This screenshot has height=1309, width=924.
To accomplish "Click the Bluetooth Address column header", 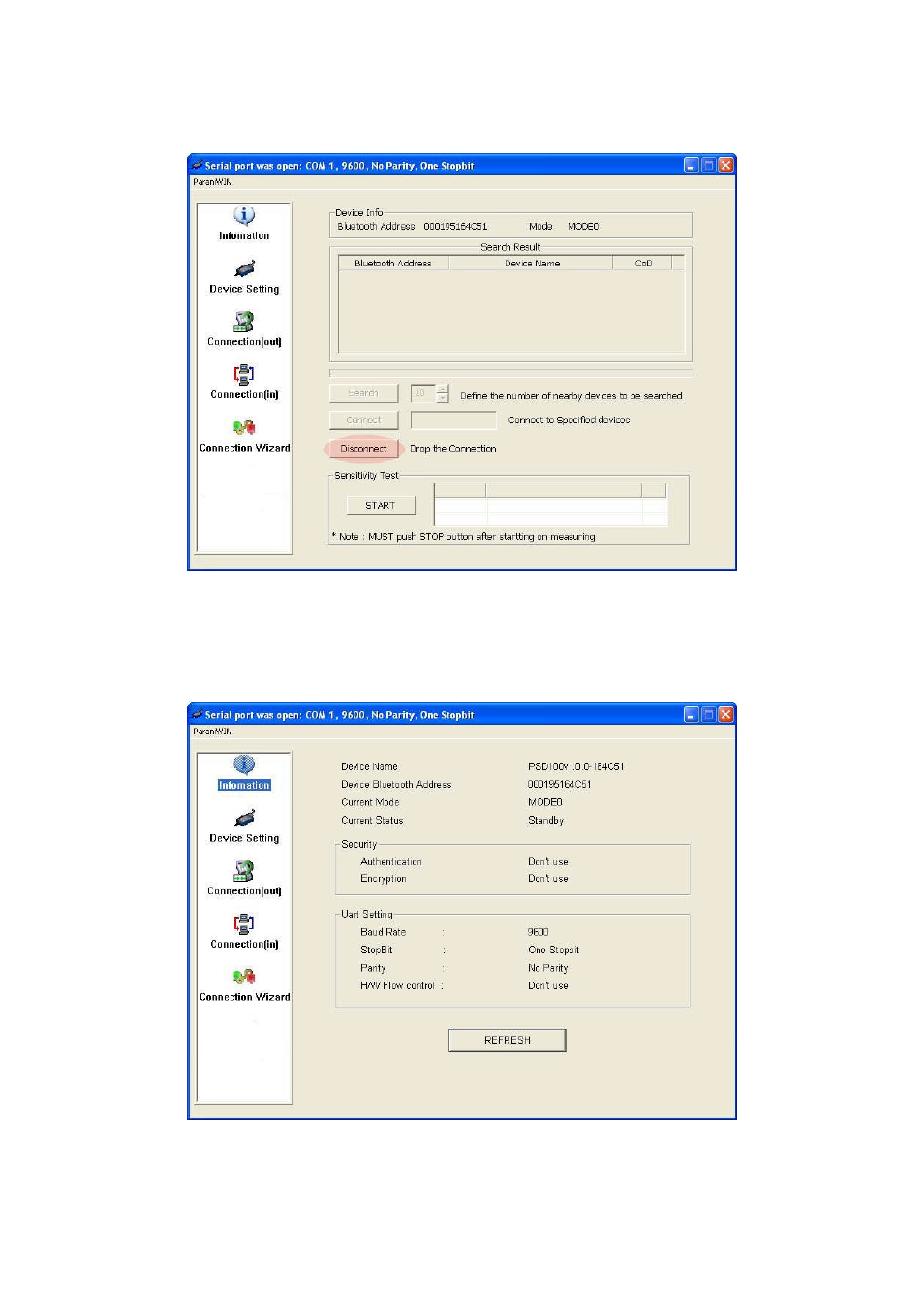I will [x=393, y=264].
